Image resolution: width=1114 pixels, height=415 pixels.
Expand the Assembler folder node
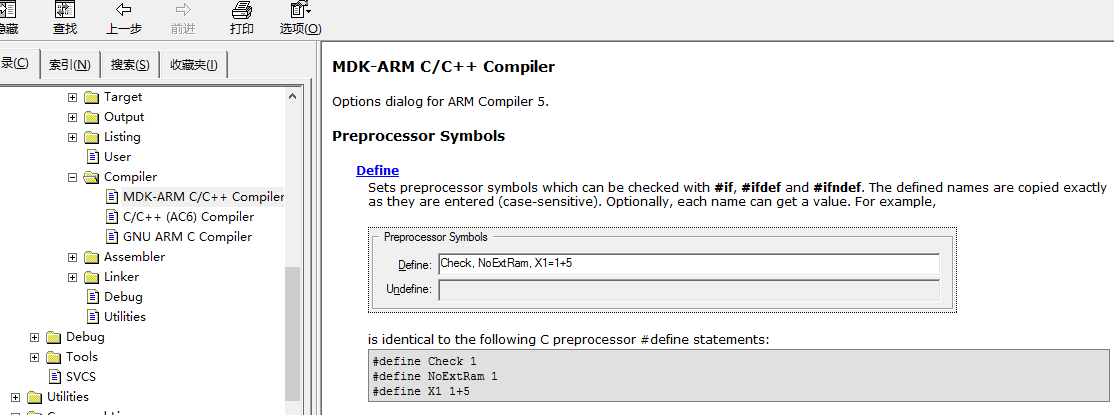pos(72,257)
